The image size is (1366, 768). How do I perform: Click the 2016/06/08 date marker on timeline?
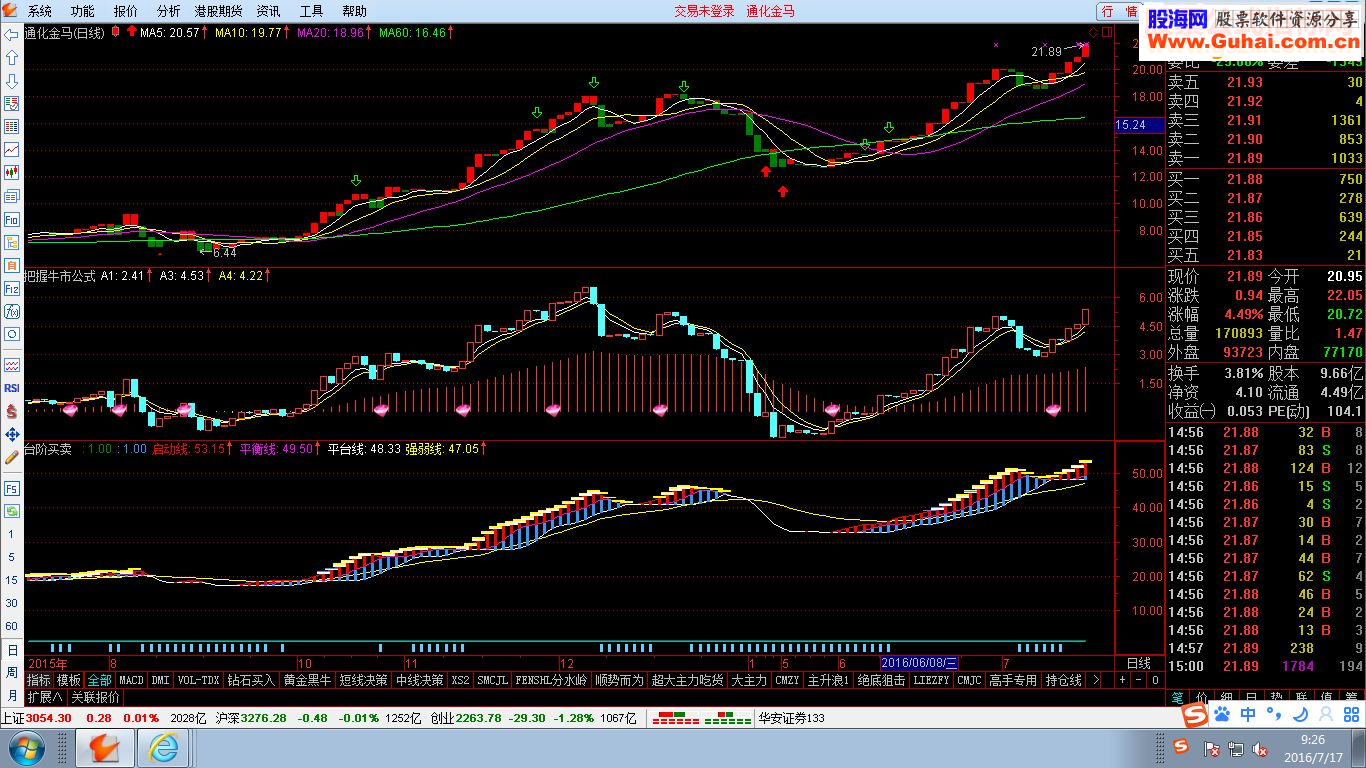(919, 663)
